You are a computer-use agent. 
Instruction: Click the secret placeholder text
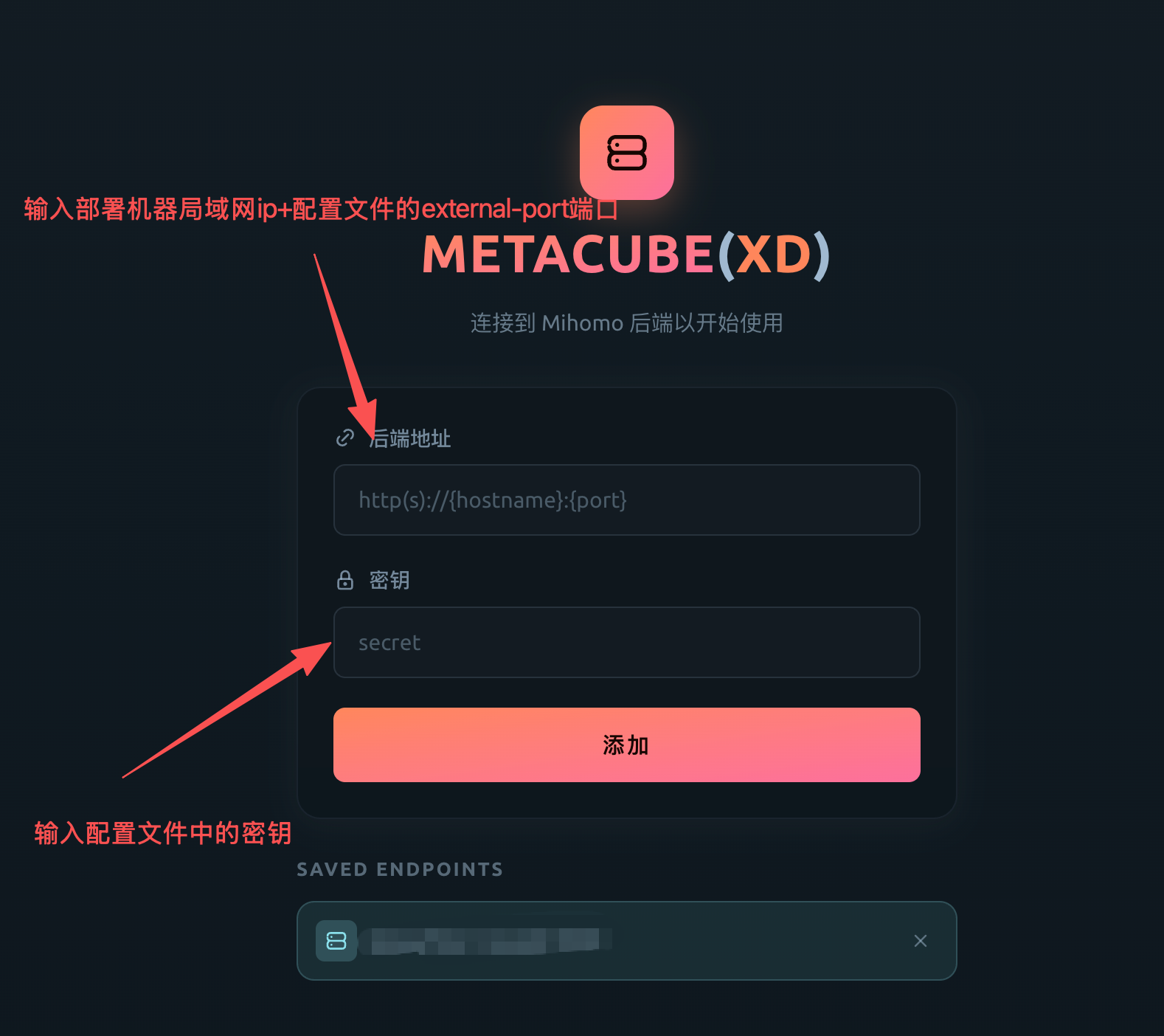tap(389, 643)
